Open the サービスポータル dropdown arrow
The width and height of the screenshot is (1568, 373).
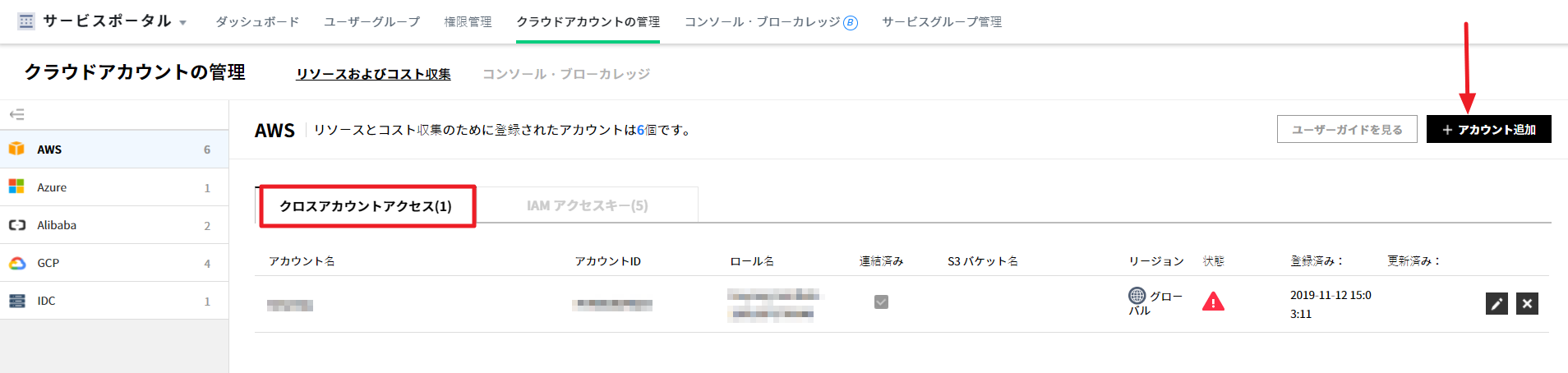(182, 23)
